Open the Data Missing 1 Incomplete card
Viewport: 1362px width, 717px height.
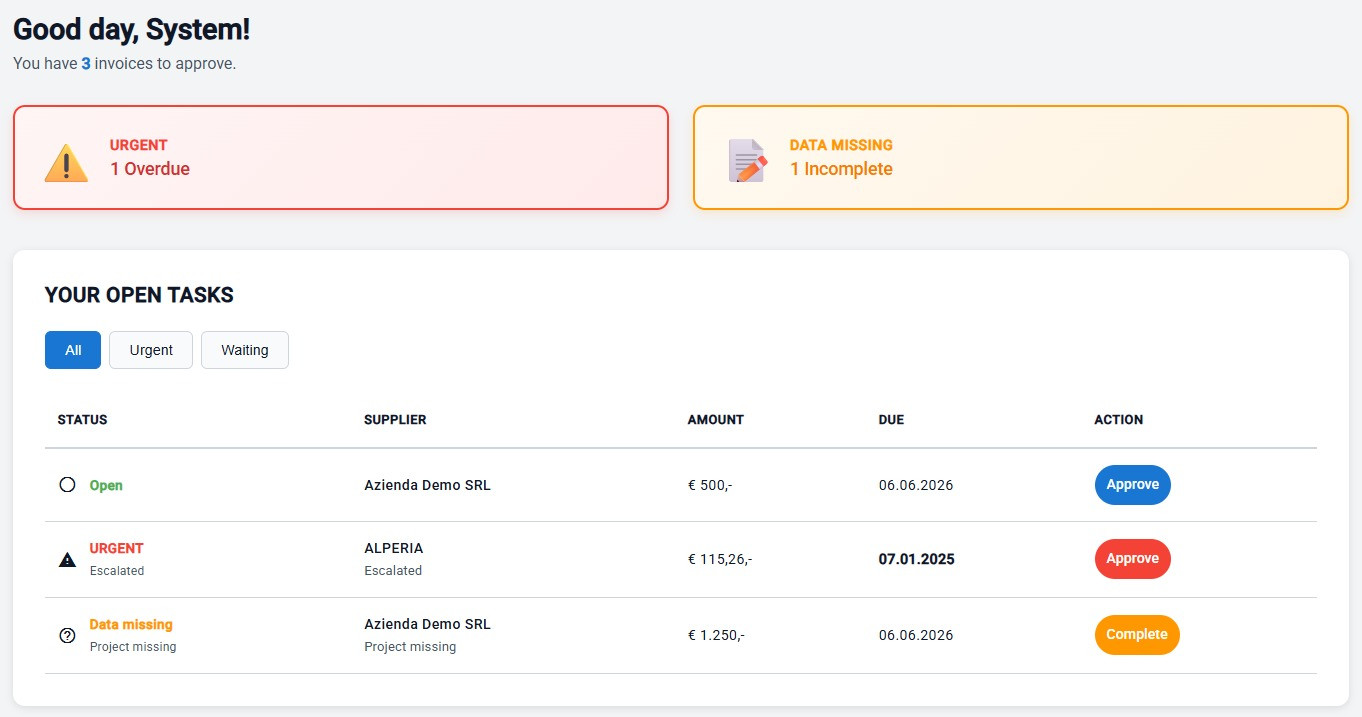(1021, 158)
